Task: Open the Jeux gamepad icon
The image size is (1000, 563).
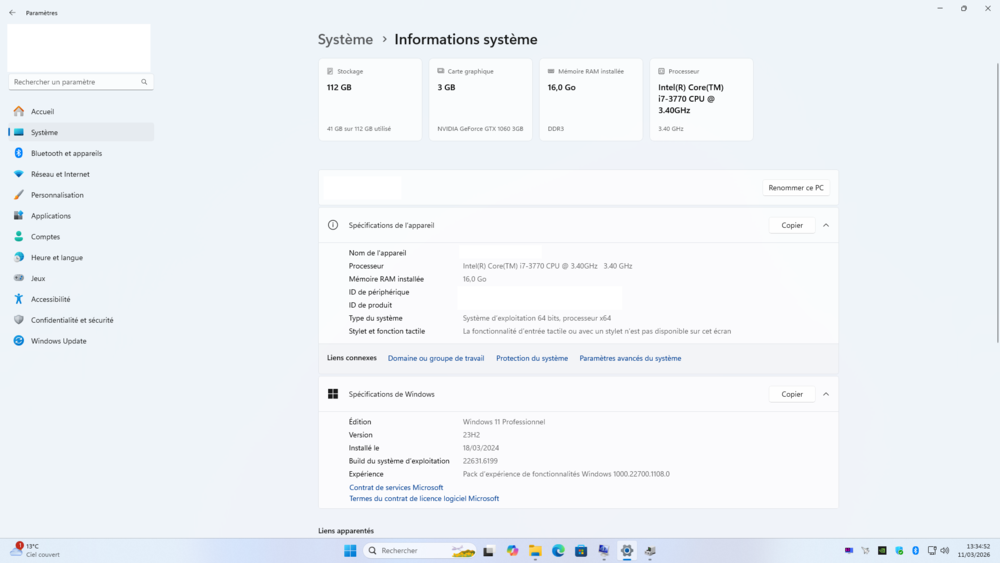Action: [19, 278]
